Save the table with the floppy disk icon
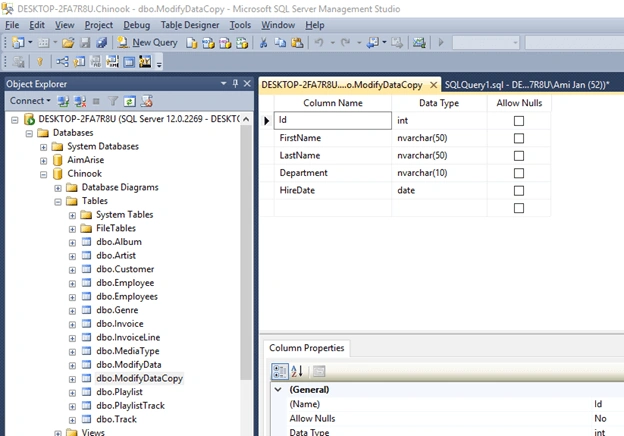624x436 pixels. pyautogui.click(x=85, y=42)
